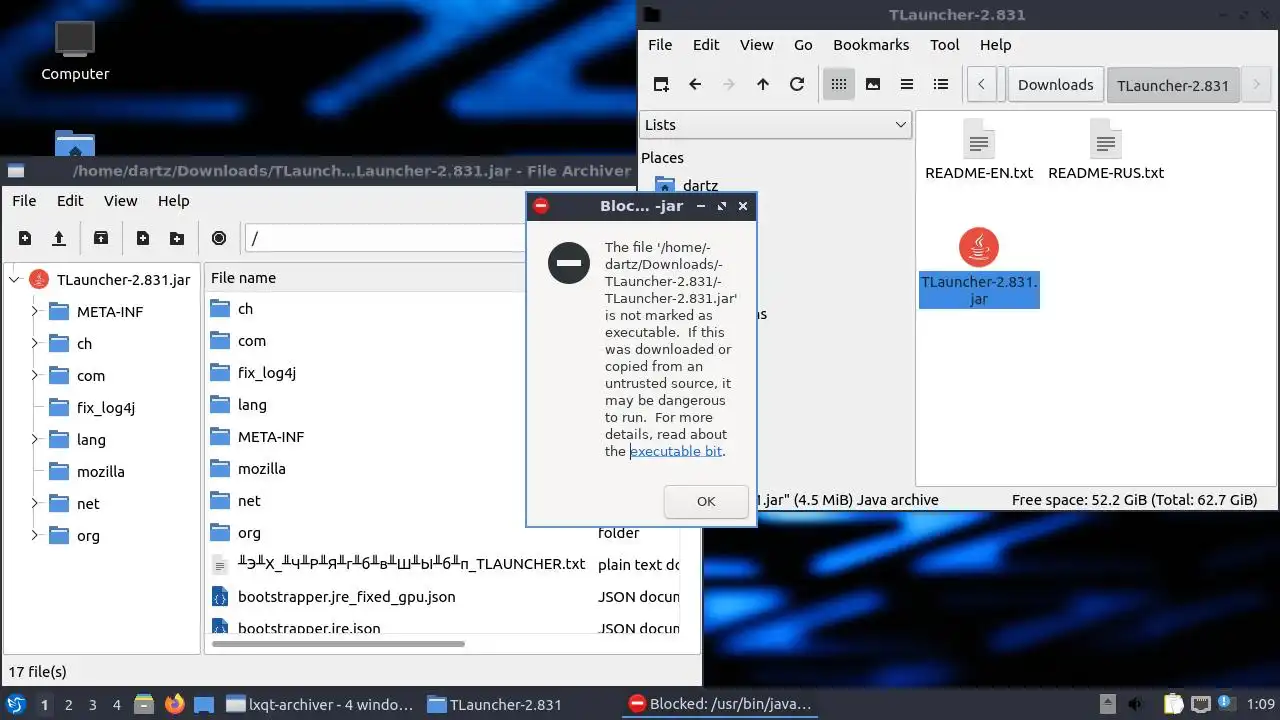The width and height of the screenshot is (1280, 720).
Task: Open View menu in File Archiver
Action: [121, 201]
